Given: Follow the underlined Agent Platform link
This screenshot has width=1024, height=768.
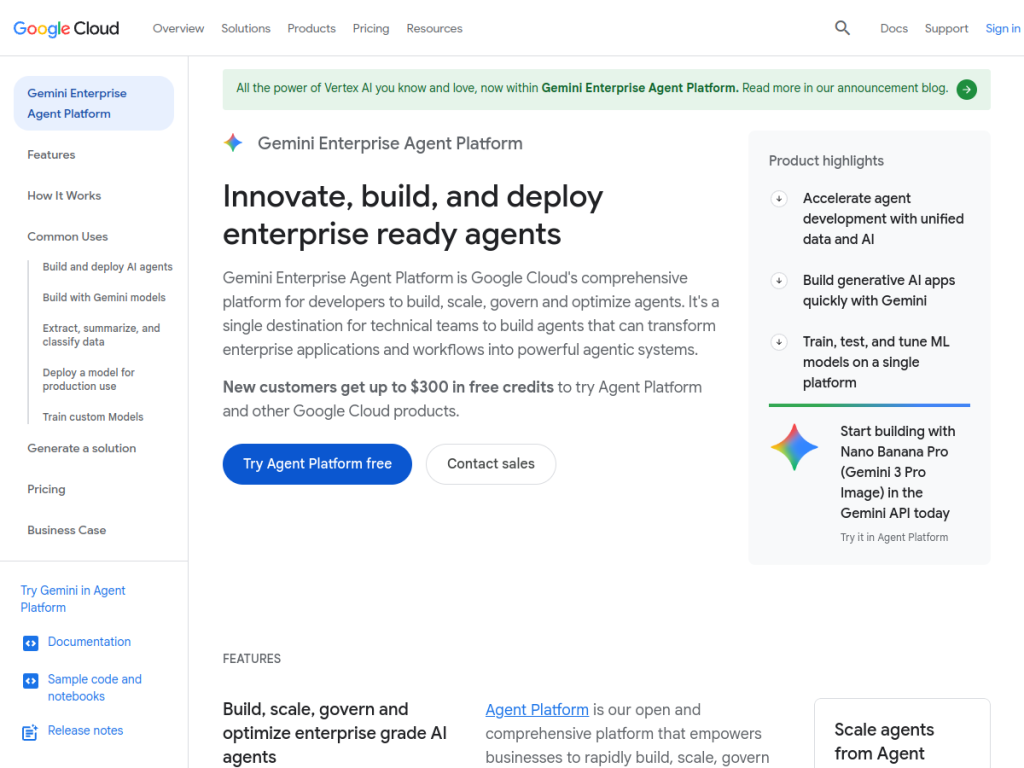Looking at the screenshot, I should pyautogui.click(x=537, y=710).
